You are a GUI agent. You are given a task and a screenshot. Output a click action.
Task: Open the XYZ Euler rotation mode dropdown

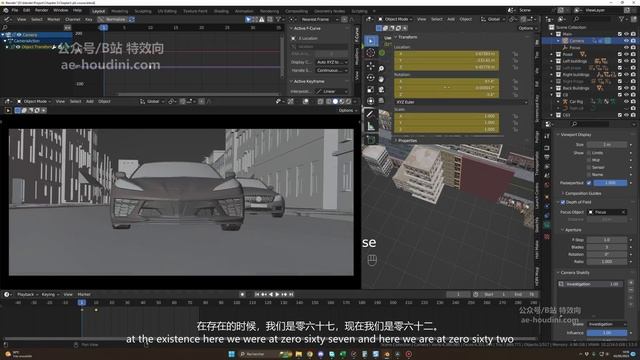coord(461,102)
